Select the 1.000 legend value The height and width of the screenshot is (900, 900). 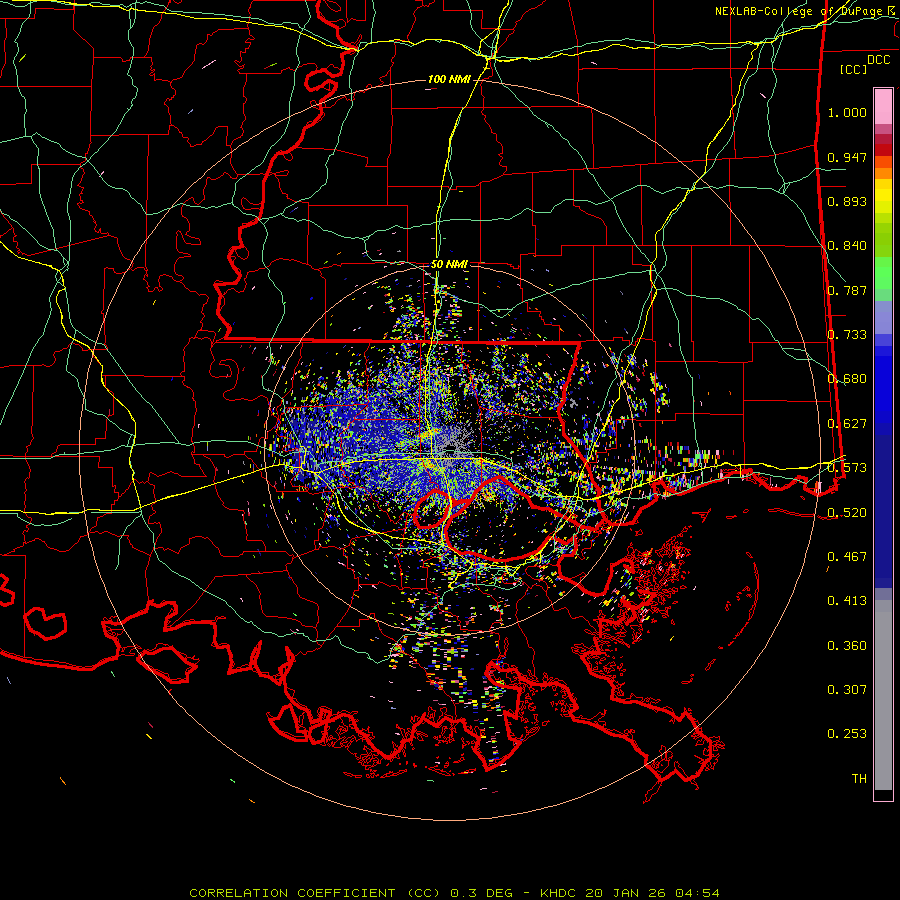[847, 112]
